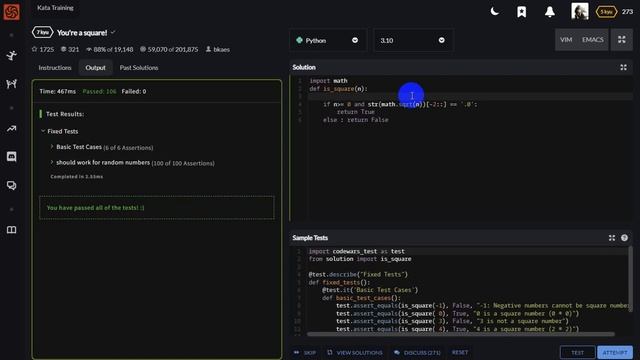Open DISCUSS (271) link

pos(417,353)
